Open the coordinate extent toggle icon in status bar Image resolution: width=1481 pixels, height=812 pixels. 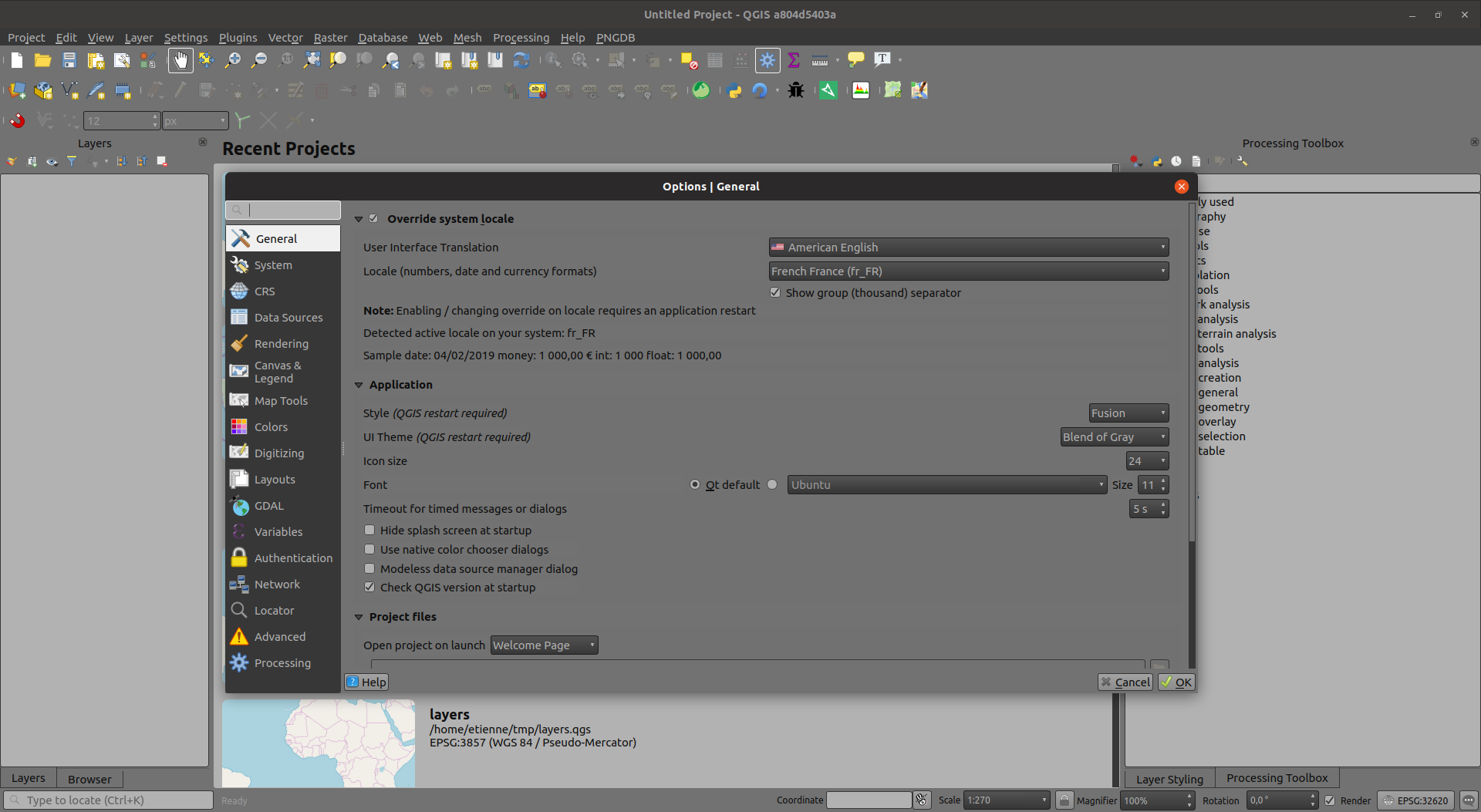point(922,800)
